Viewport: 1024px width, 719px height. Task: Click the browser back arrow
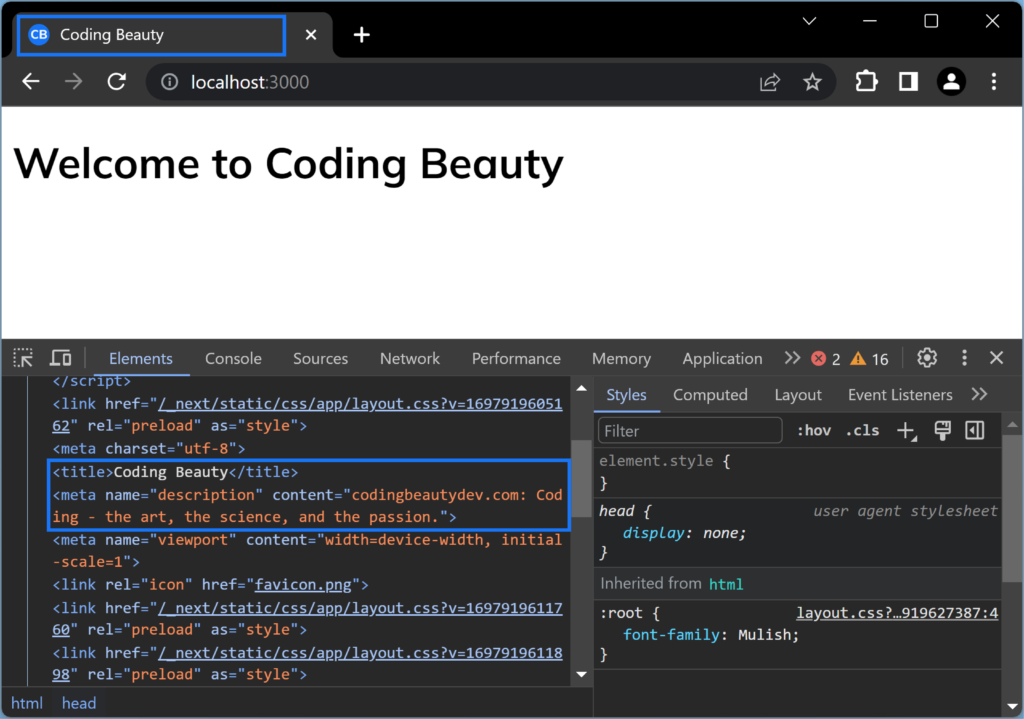[x=31, y=82]
